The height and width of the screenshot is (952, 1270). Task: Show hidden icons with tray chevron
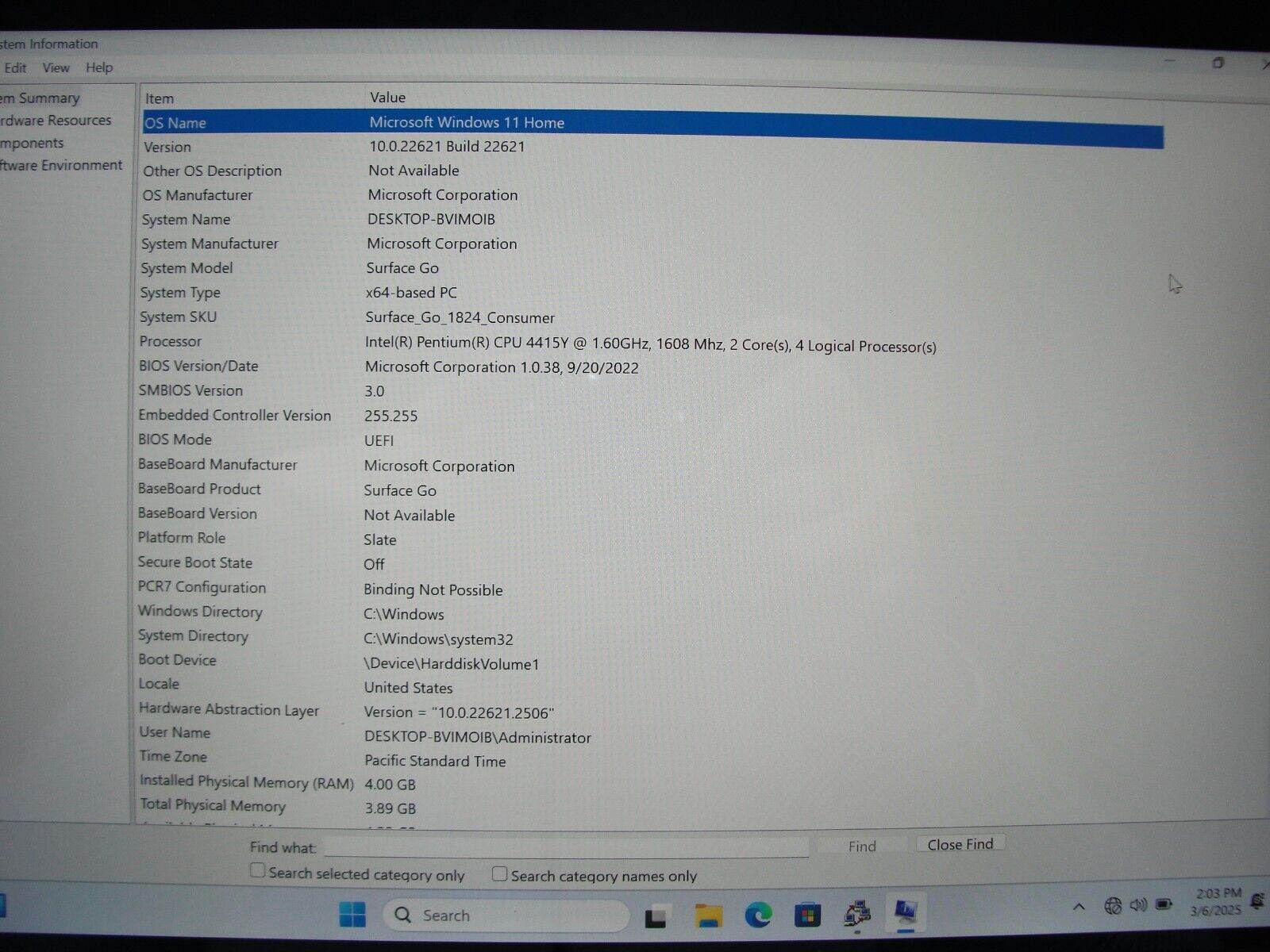(1077, 904)
